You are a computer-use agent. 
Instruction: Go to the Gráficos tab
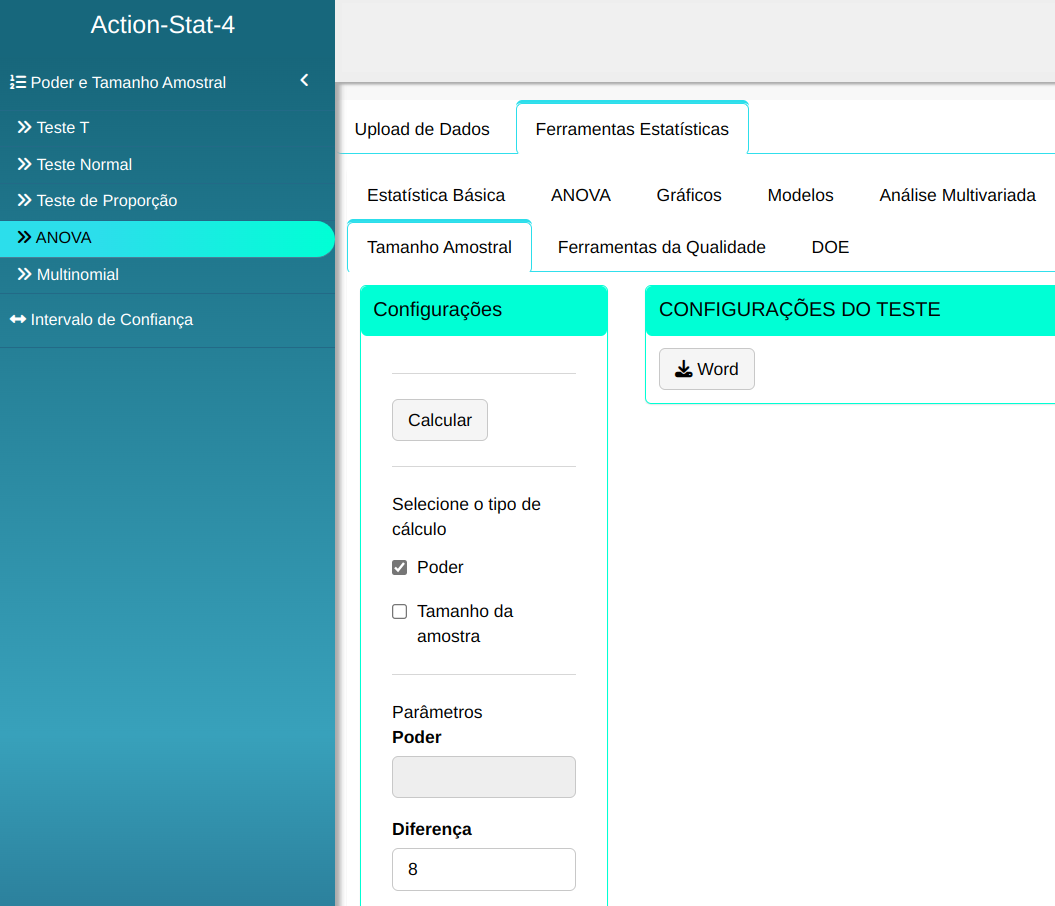689,195
